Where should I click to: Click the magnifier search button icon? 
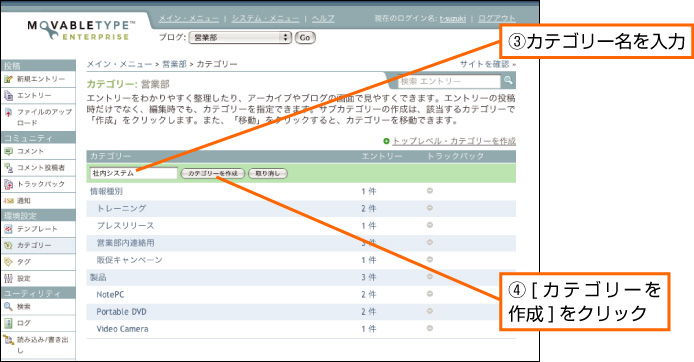click(509, 81)
